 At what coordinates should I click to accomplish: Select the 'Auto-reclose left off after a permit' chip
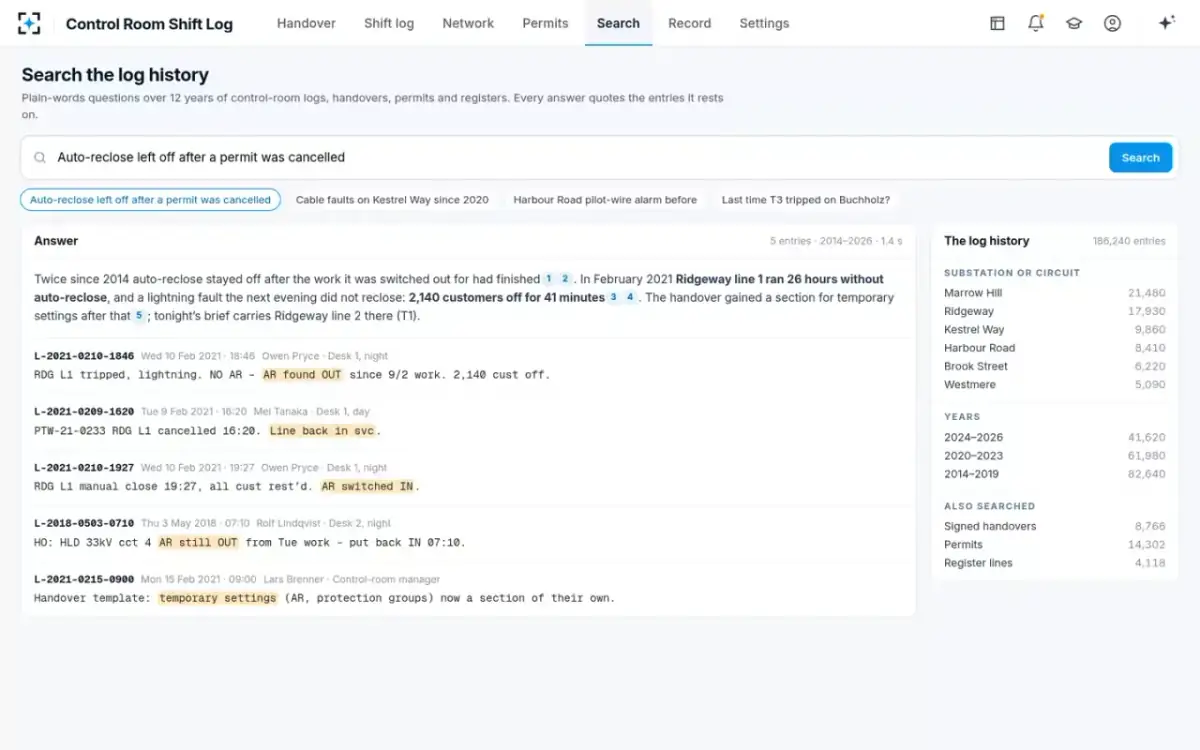coord(150,200)
